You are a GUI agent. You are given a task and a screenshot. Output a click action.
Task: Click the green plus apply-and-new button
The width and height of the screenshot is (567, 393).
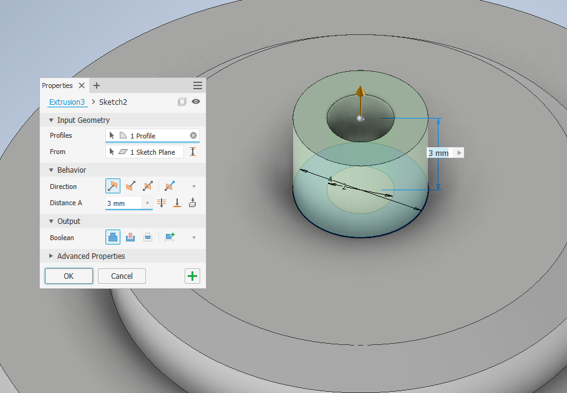tap(192, 276)
